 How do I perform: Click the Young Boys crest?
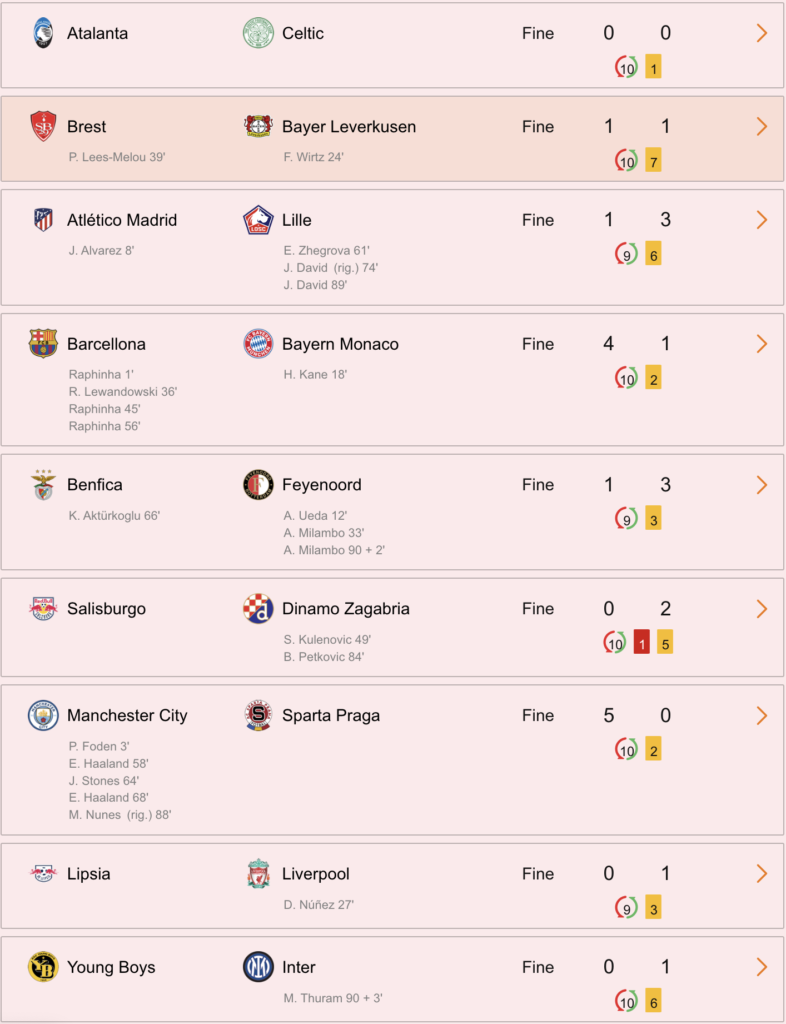[43, 967]
